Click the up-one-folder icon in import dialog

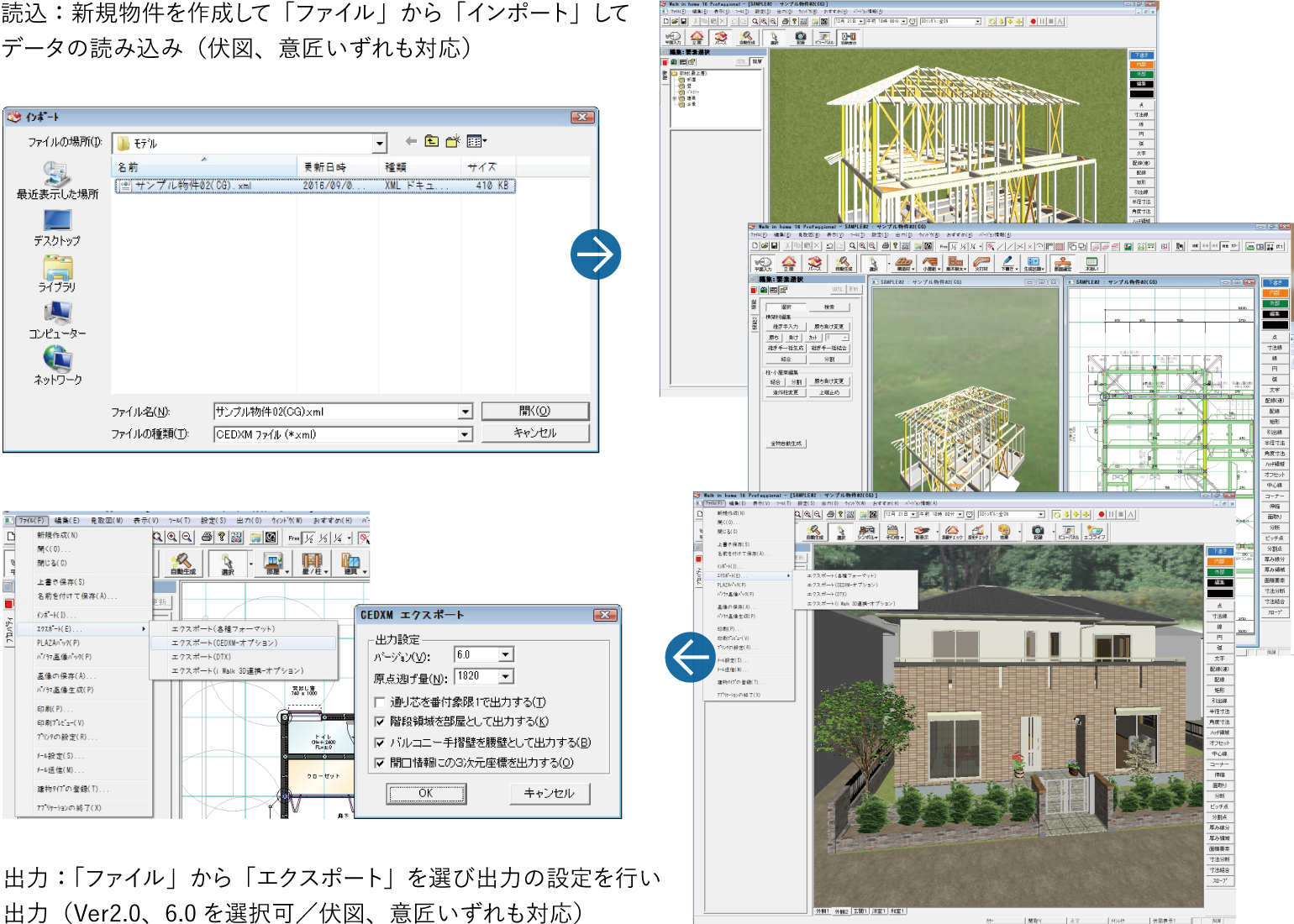(431, 141)
